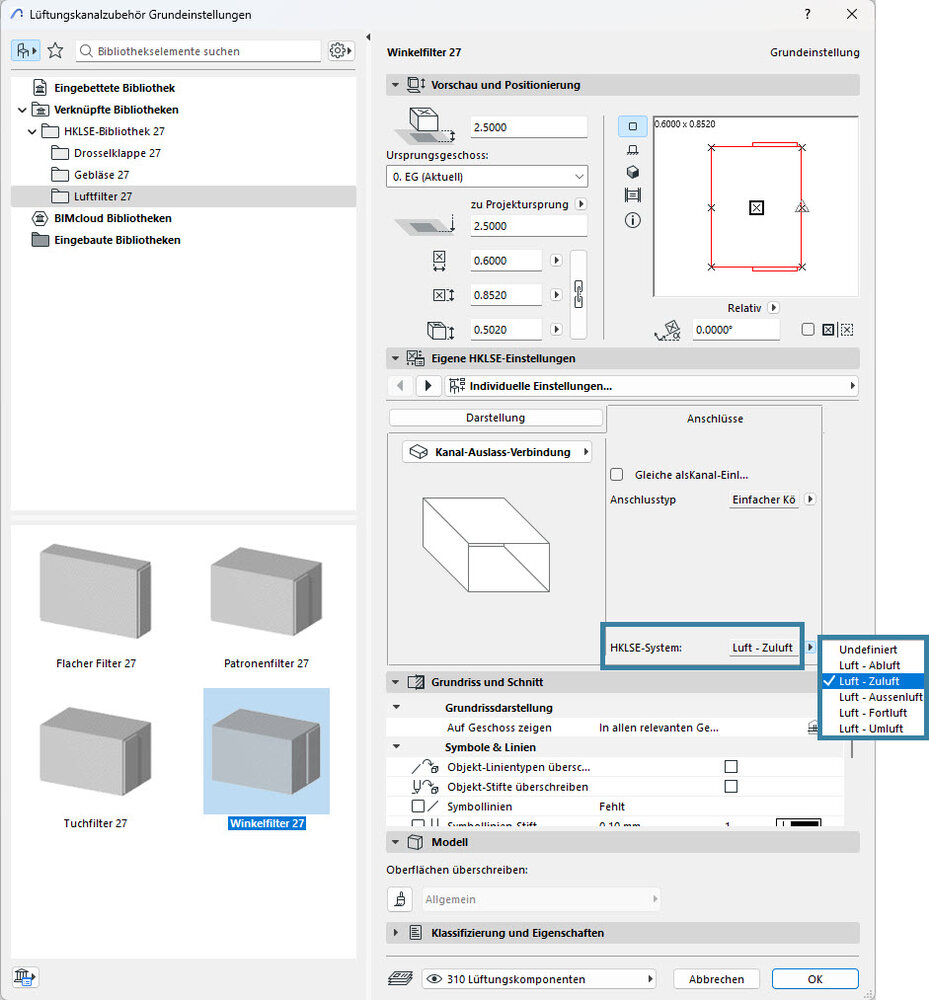This screenshot has width=929, height=1000.
Task: Click the Individuelle Einstellungen page icon
Action: (x=457, y=386)
